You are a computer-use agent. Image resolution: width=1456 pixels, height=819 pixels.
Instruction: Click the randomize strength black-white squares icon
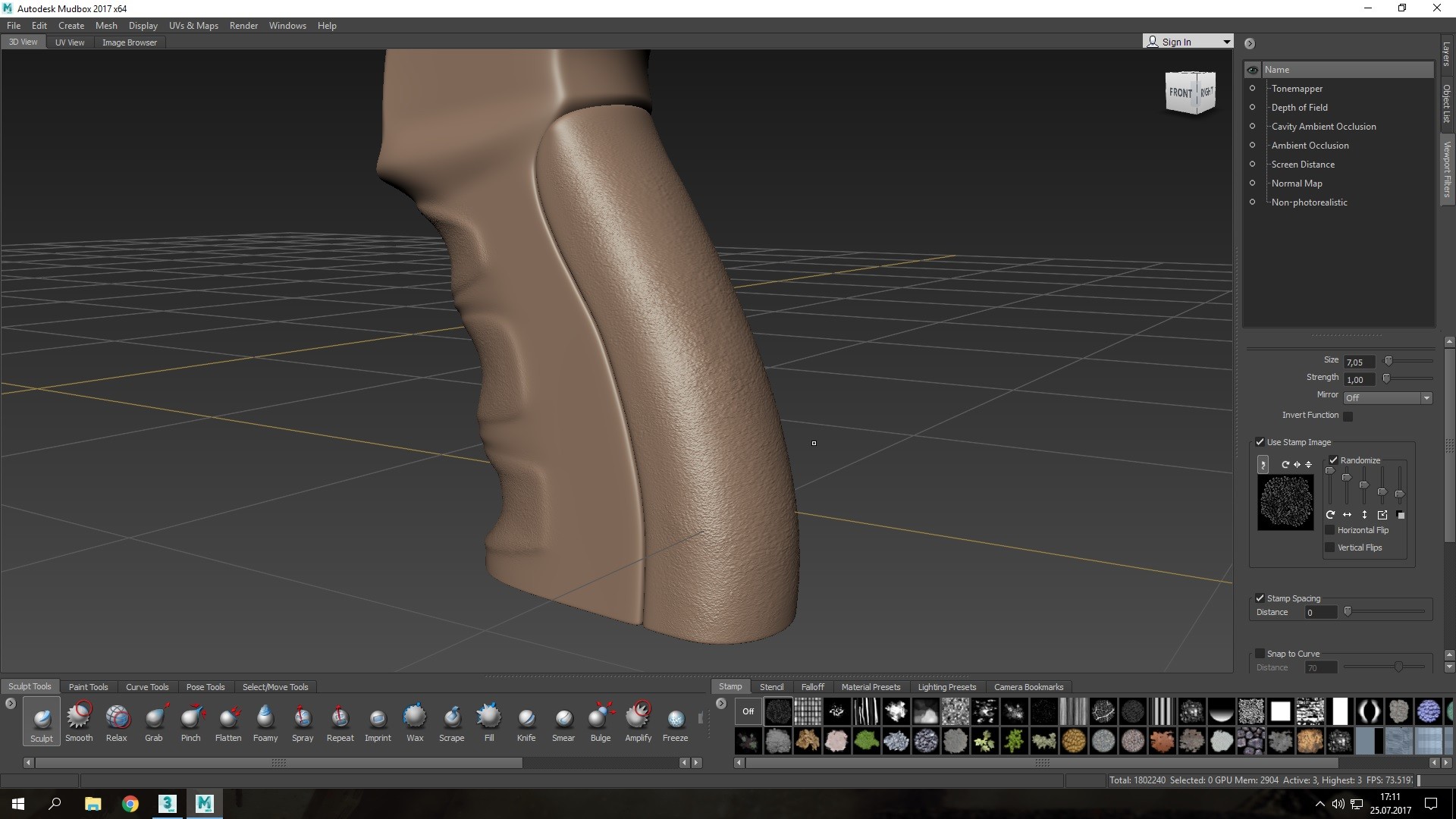coord(1401,515)
